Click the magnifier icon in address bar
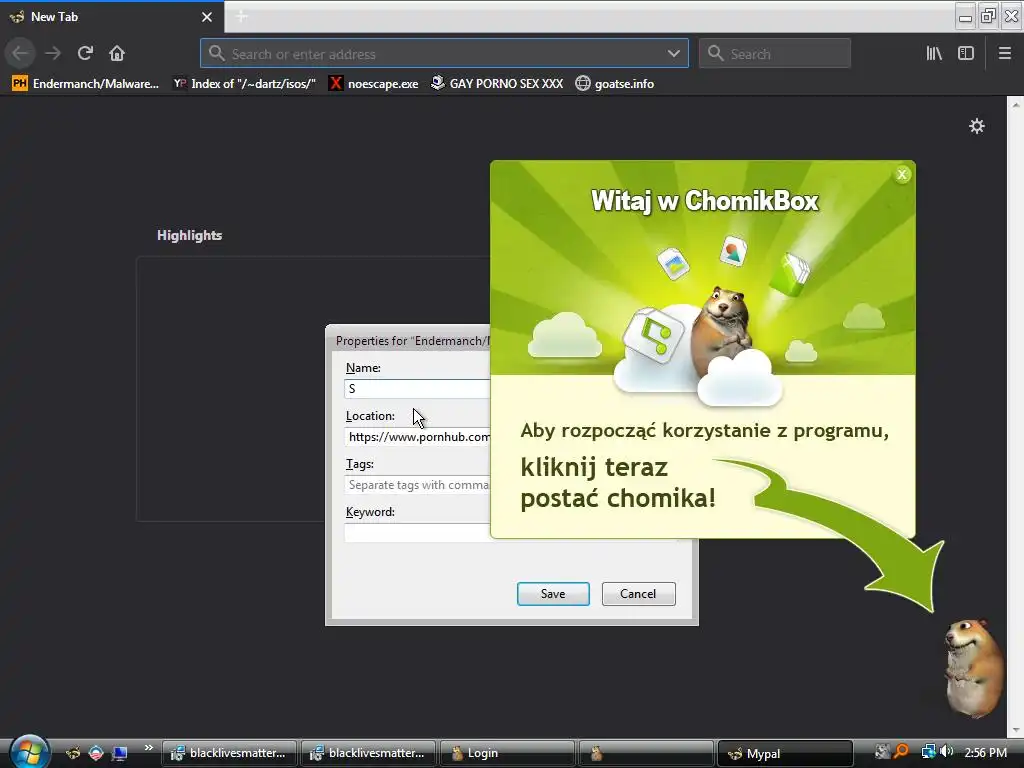The image size is (1024, 768). pos(217,54)
